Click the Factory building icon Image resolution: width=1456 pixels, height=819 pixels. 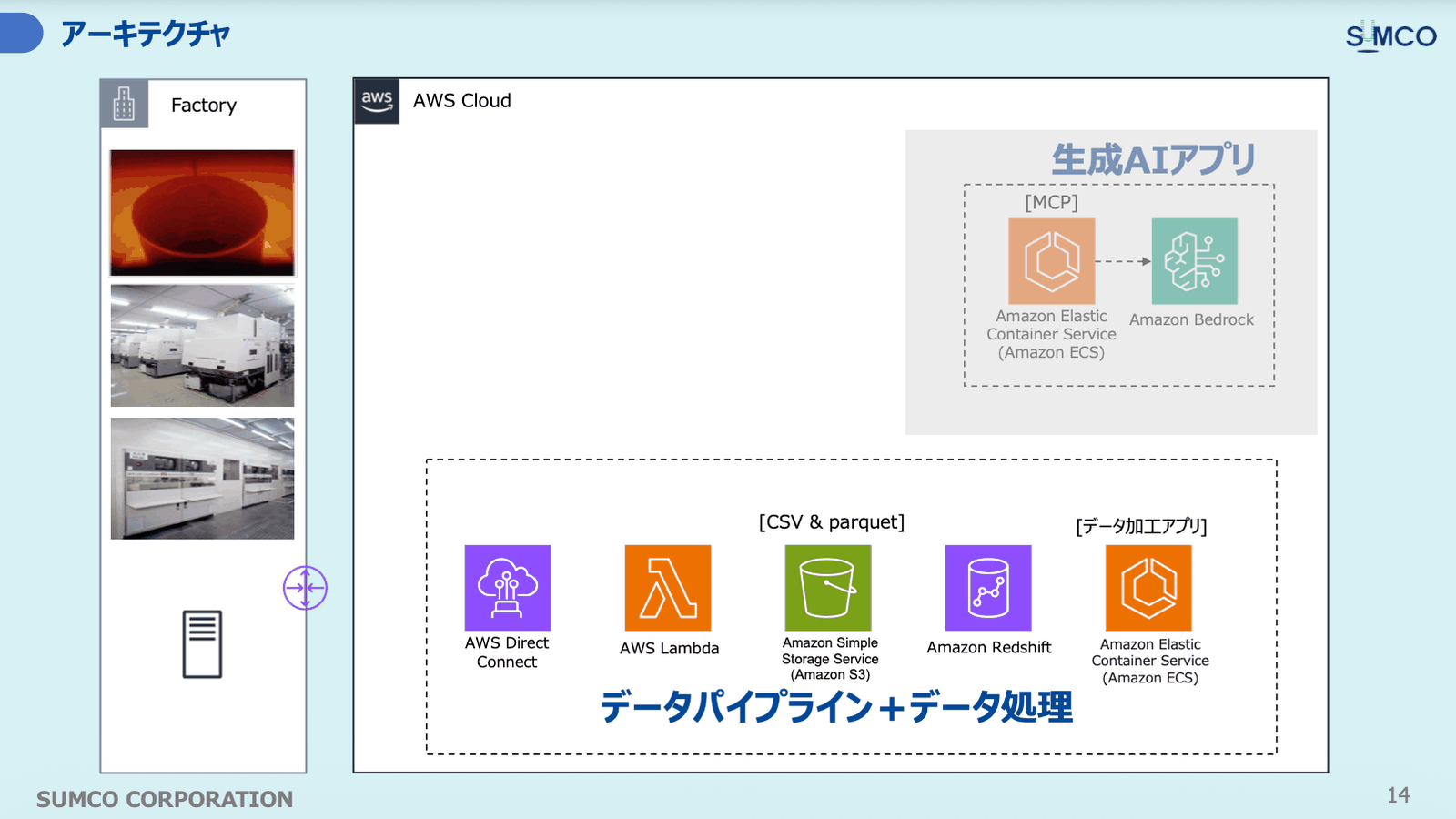pyautogui.click(x=125, y=104)
